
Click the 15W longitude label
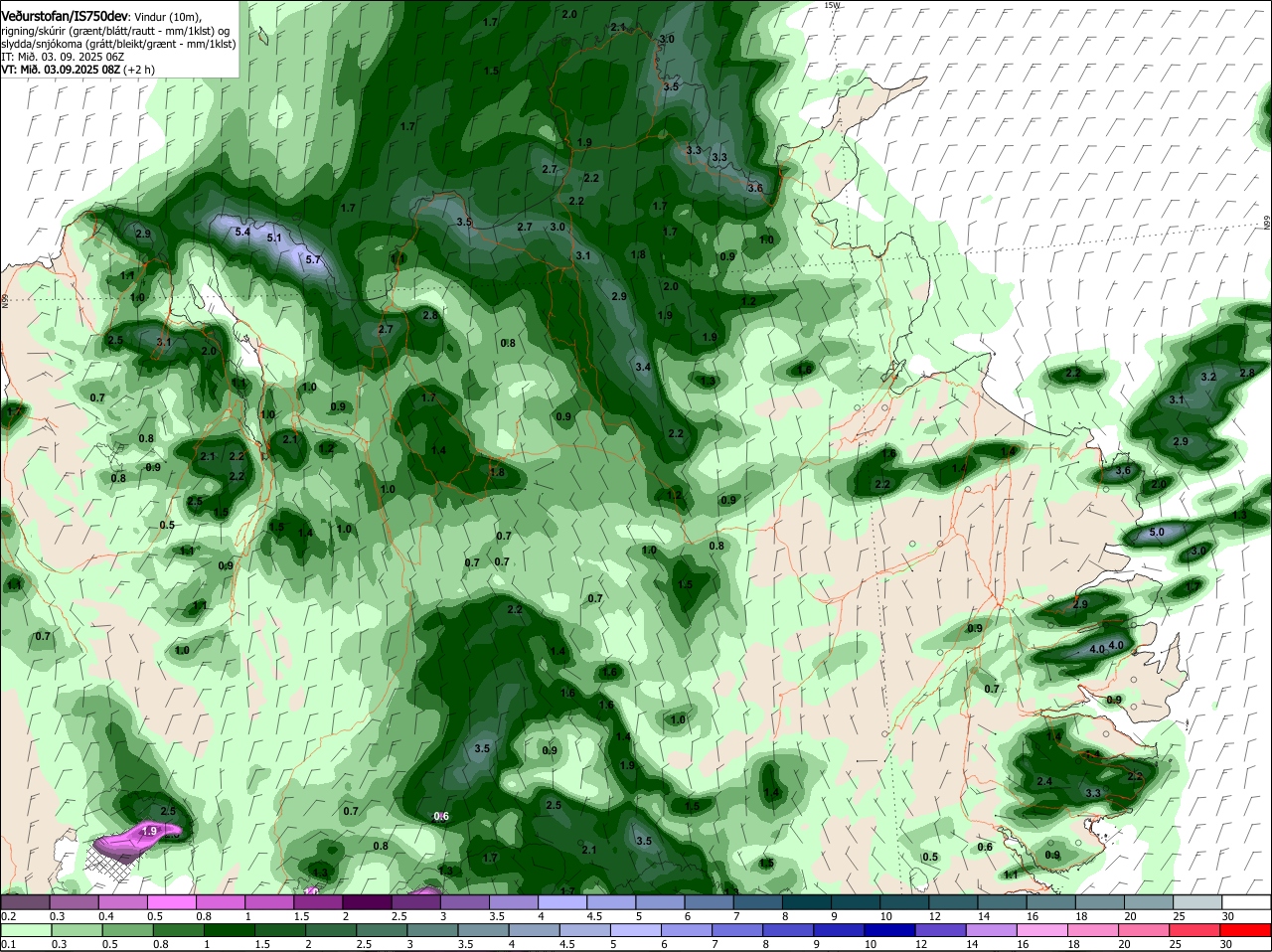[832, 5]
